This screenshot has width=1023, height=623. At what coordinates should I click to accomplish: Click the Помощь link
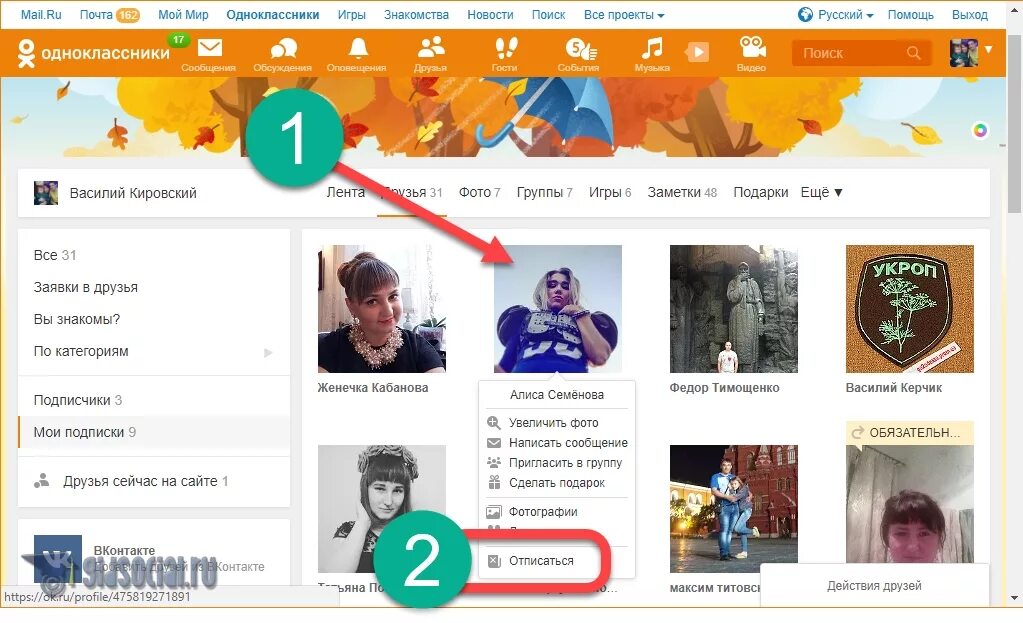point(910,14)
